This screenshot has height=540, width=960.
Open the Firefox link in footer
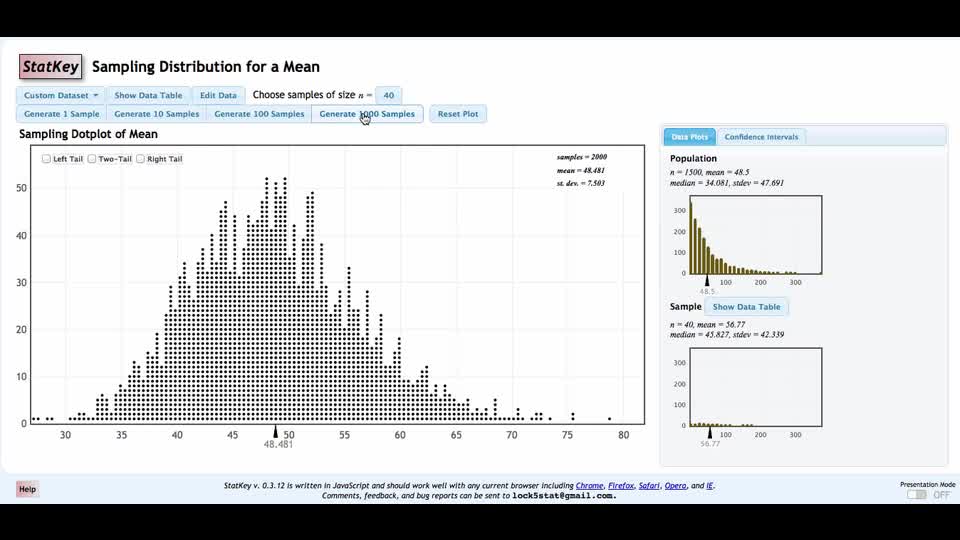(621, 486)
